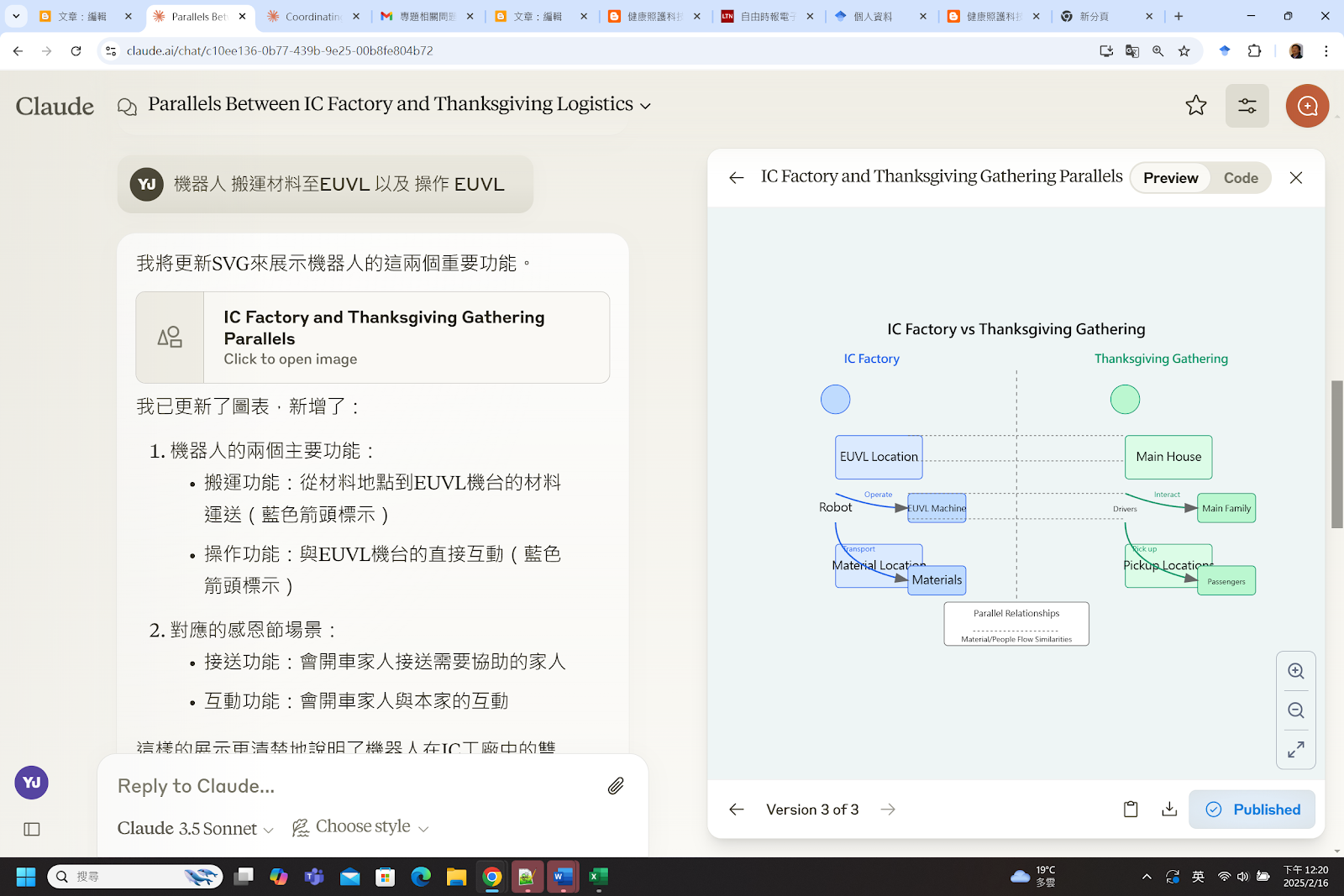Click the address bar URL
This screenshot has height=896, width=1344.
280,51
